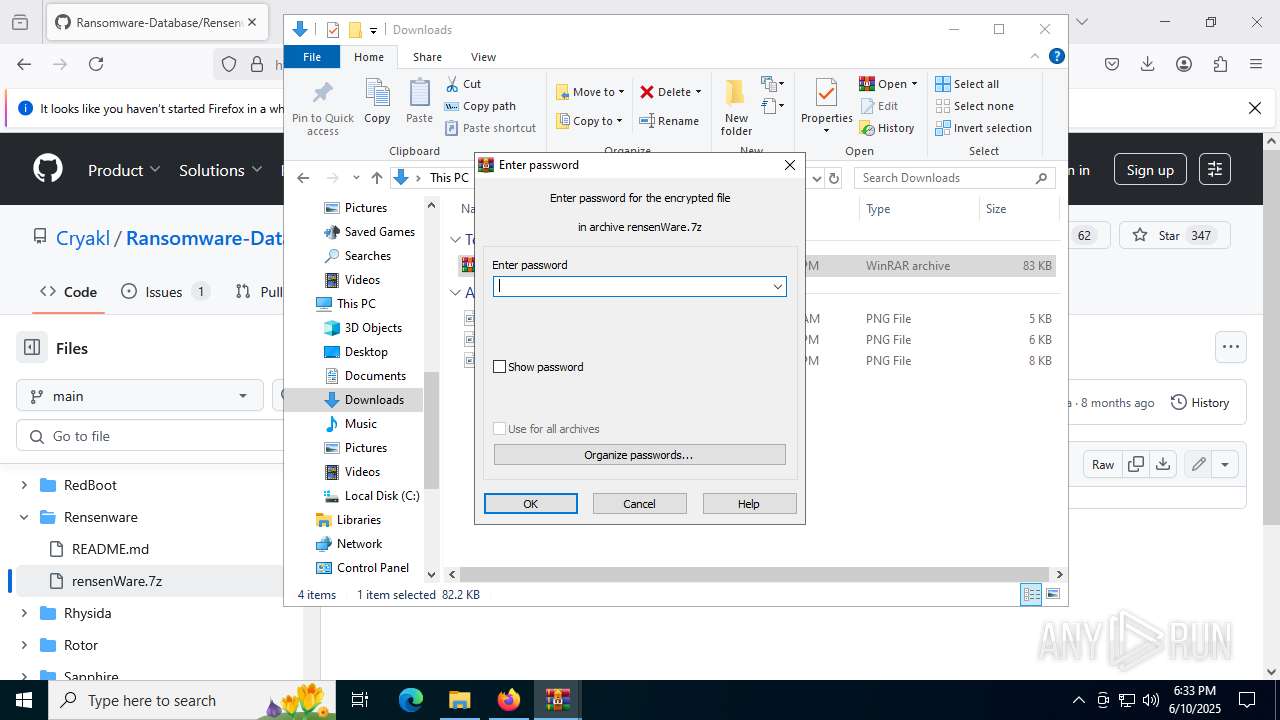This screenshot has height=720, width=1280.
Task: Select Documents in Explorer navigation pane
Action: 375,376
